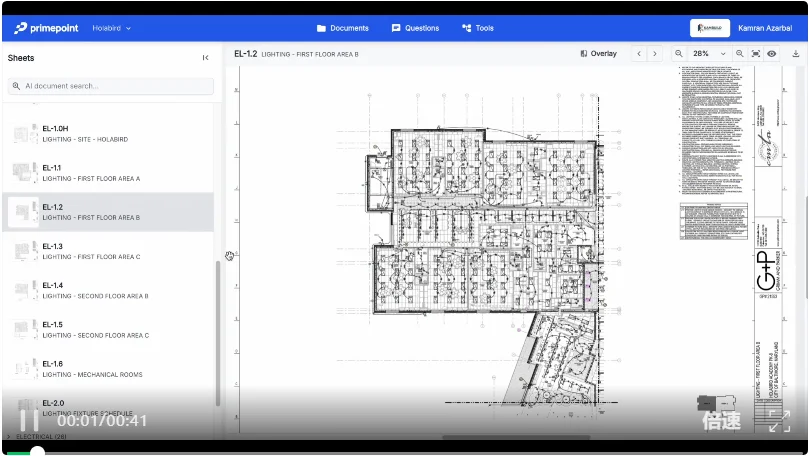Screen dimensions: 810x456
Task: Go to the previous sheet arrow
Action: (640, 54)
